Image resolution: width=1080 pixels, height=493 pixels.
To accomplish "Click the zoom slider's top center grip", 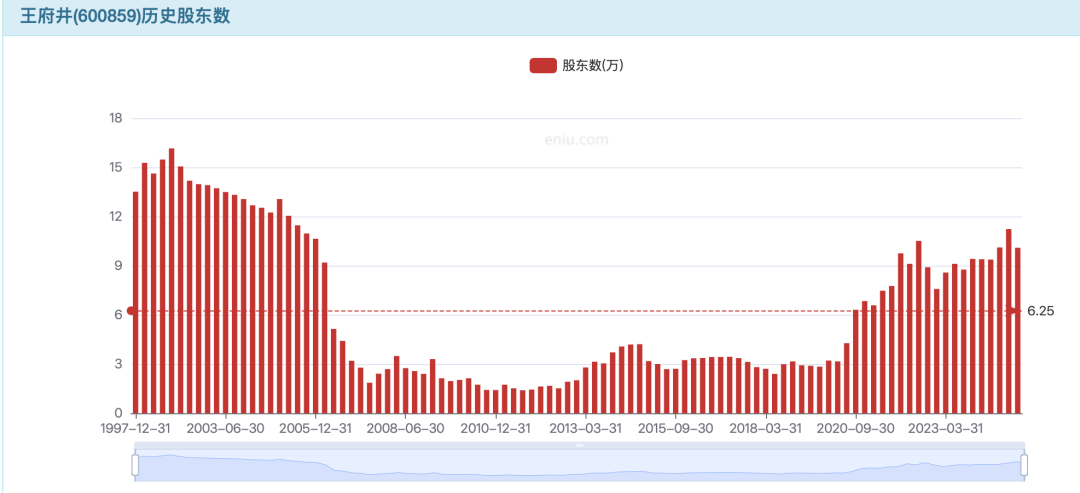I will 579,445.
